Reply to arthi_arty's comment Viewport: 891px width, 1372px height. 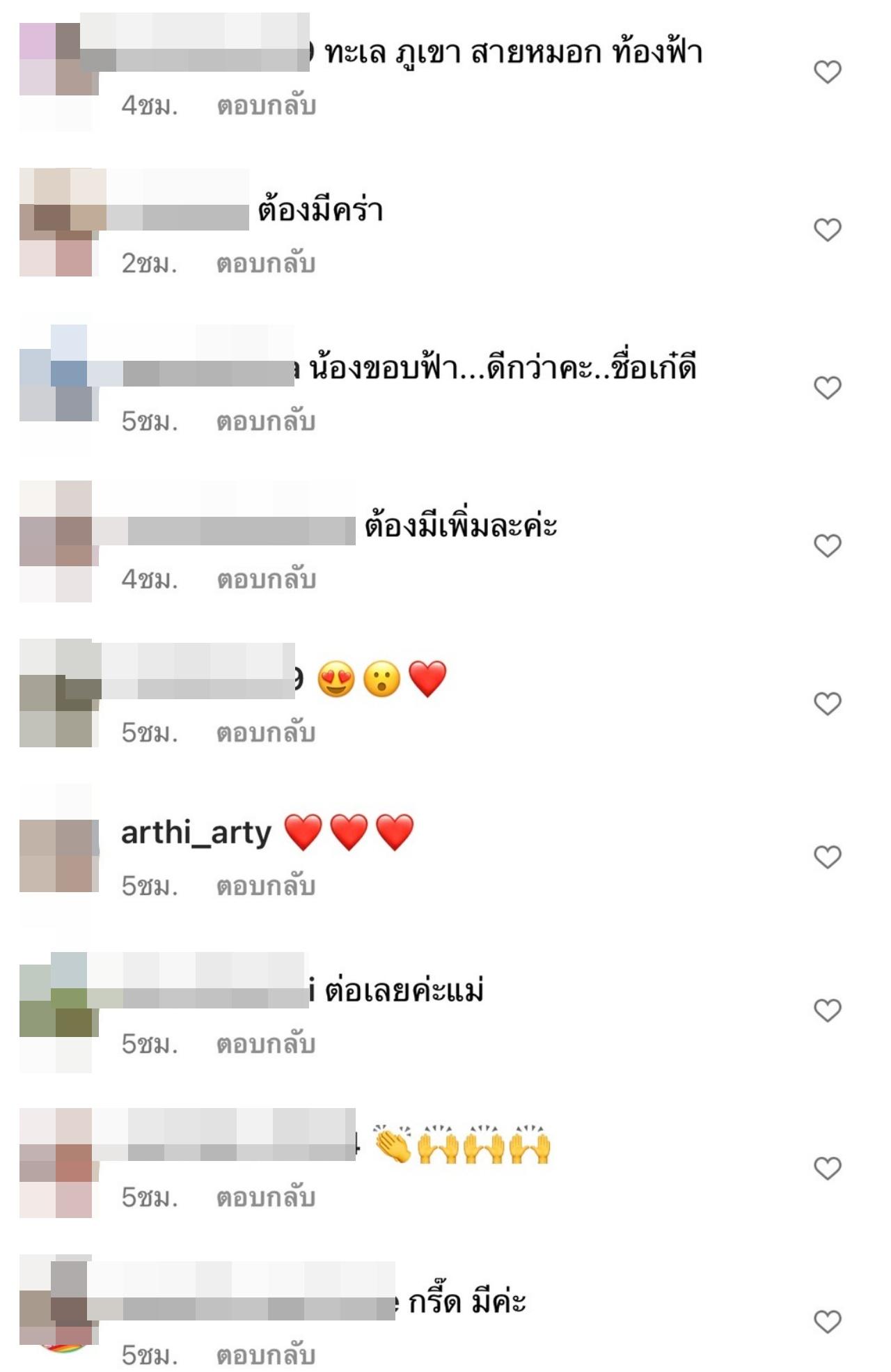click(266, 886)
